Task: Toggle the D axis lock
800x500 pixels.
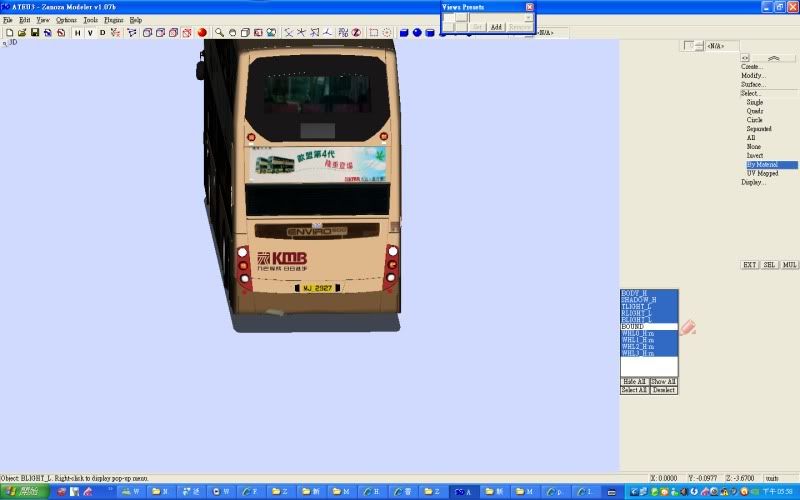Action: (x=103, y=33)
